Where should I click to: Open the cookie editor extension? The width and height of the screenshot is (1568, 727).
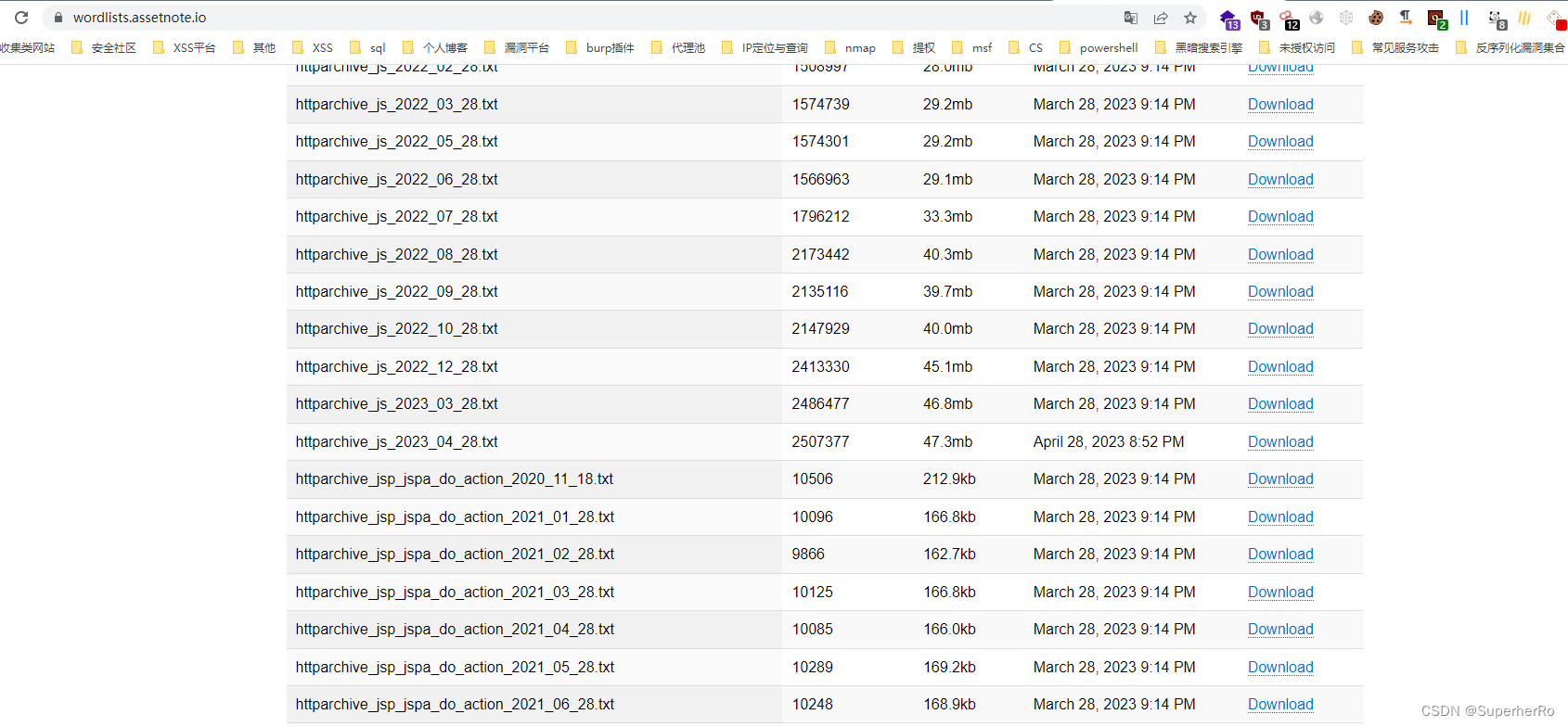point(1376,18)
